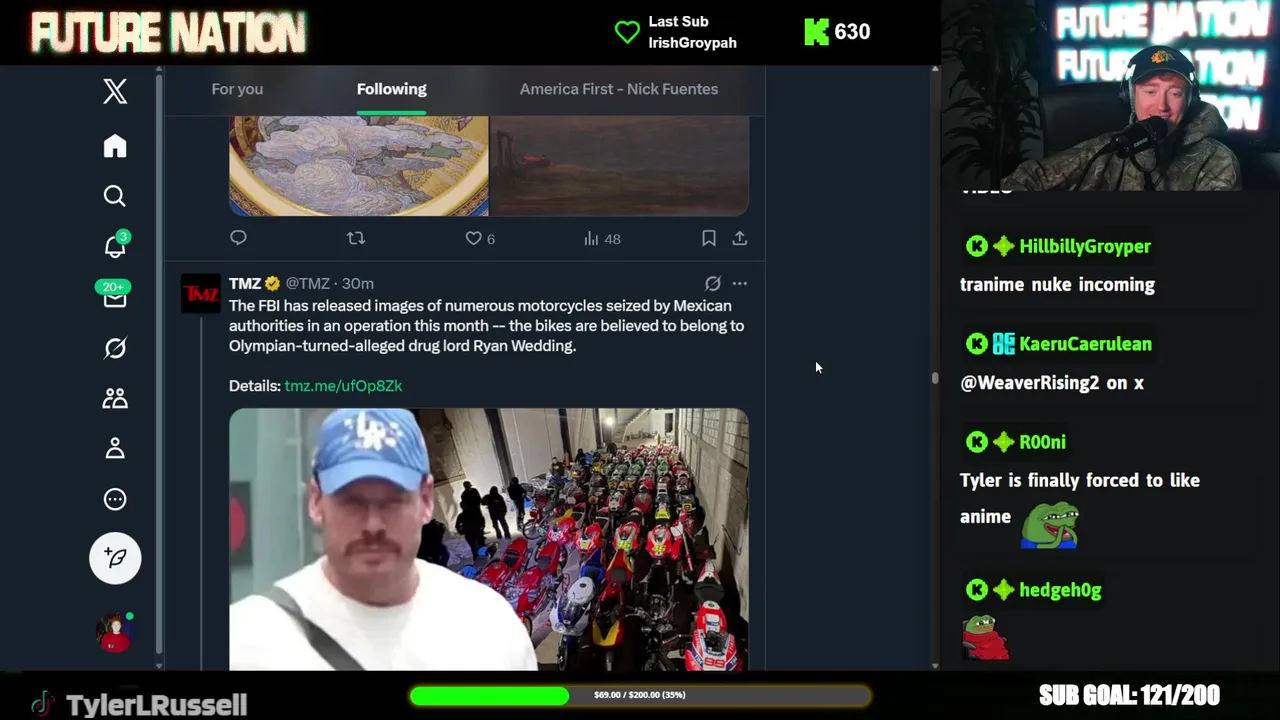Open notifications bell with 3 badge
This screenshot has height=720, width=1280.
[x=115, y=245]
